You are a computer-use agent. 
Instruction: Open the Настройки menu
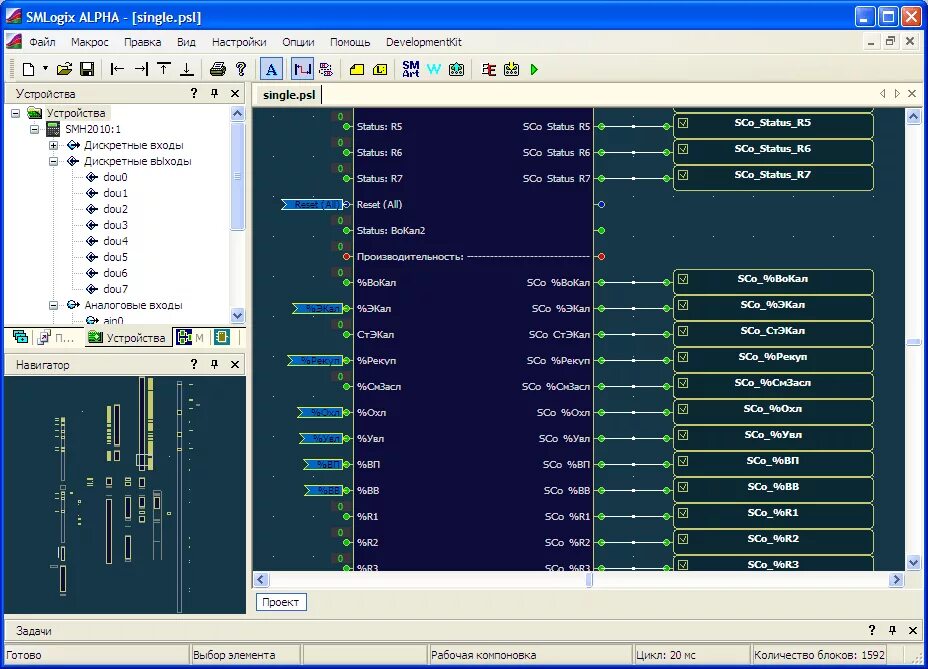[239, 42]
